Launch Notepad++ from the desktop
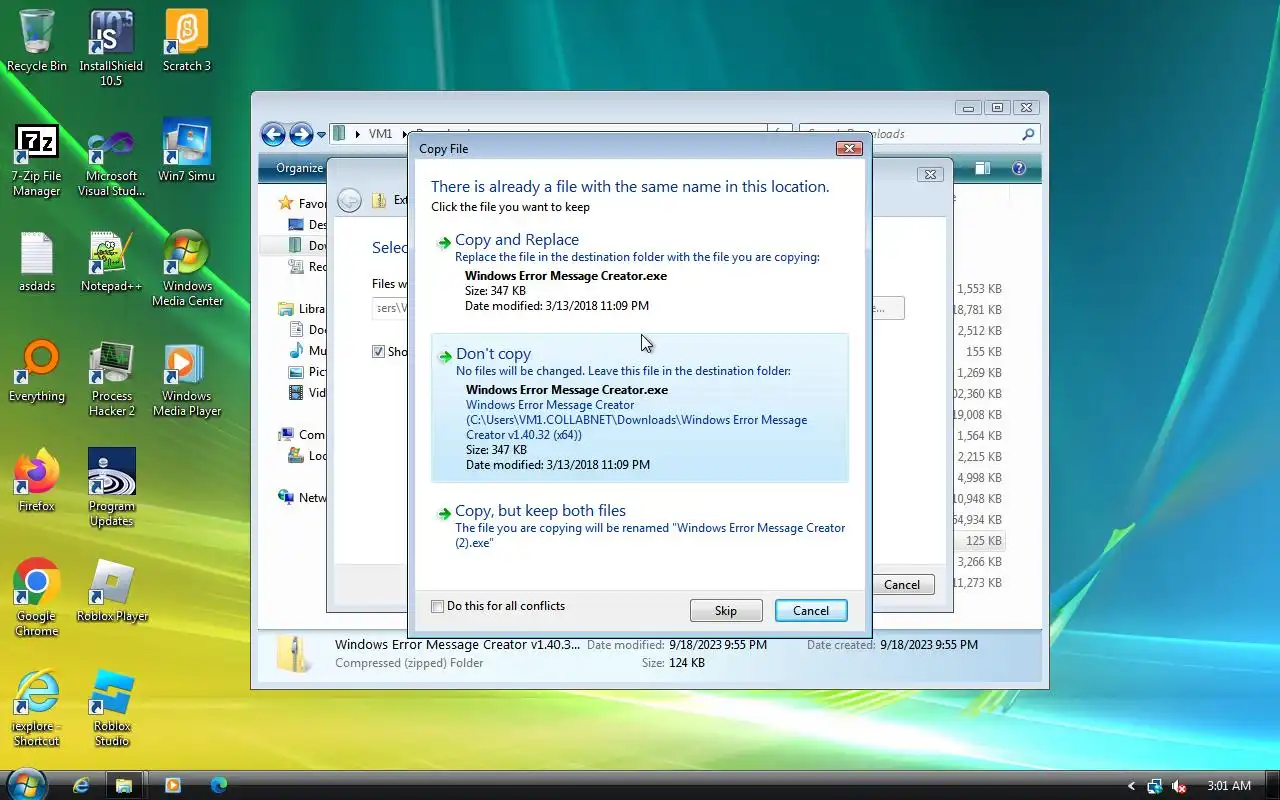 click(x=111, y=262)
